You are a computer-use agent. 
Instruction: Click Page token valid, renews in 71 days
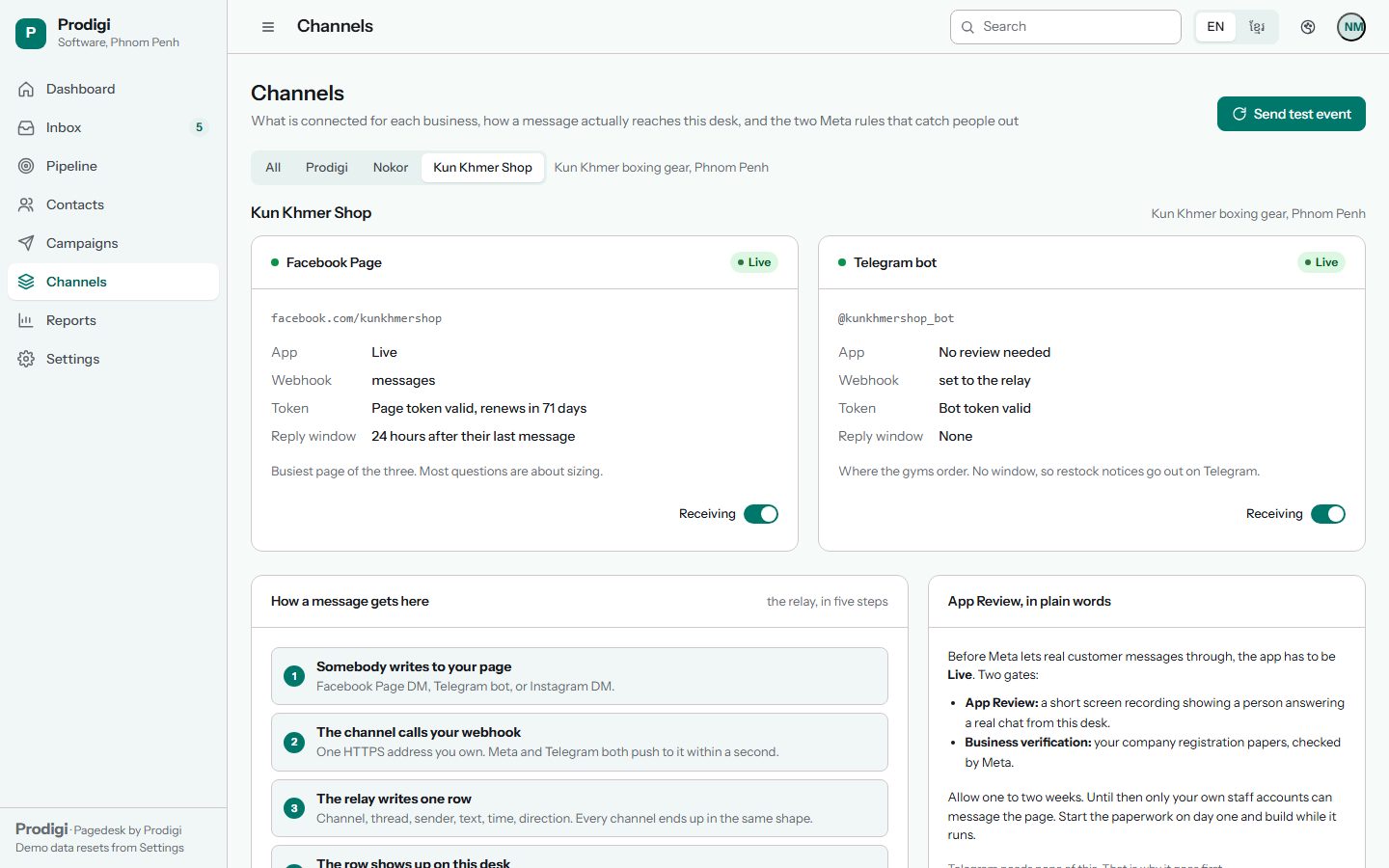coord(479,408)
